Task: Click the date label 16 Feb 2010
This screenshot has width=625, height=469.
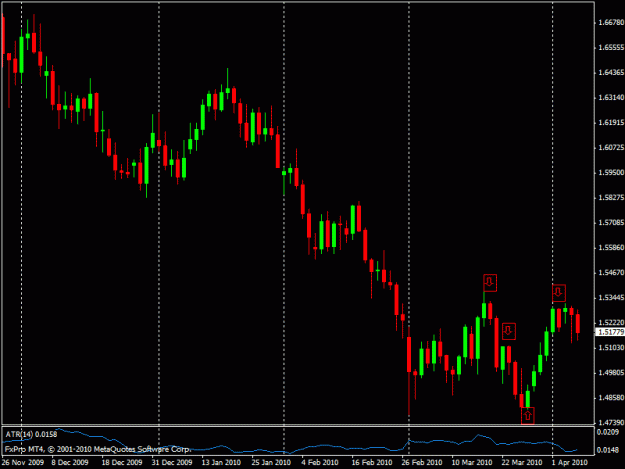Action: tap(372, 462)
